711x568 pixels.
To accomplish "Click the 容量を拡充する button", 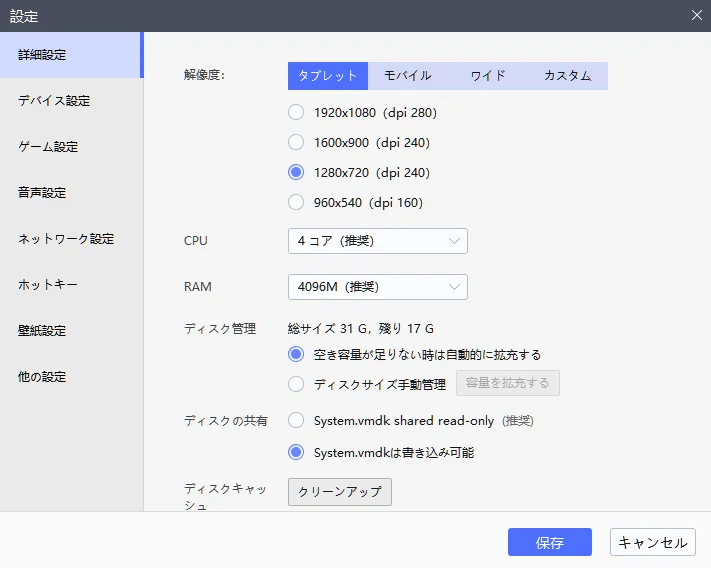I will click(x=507, y=383).
